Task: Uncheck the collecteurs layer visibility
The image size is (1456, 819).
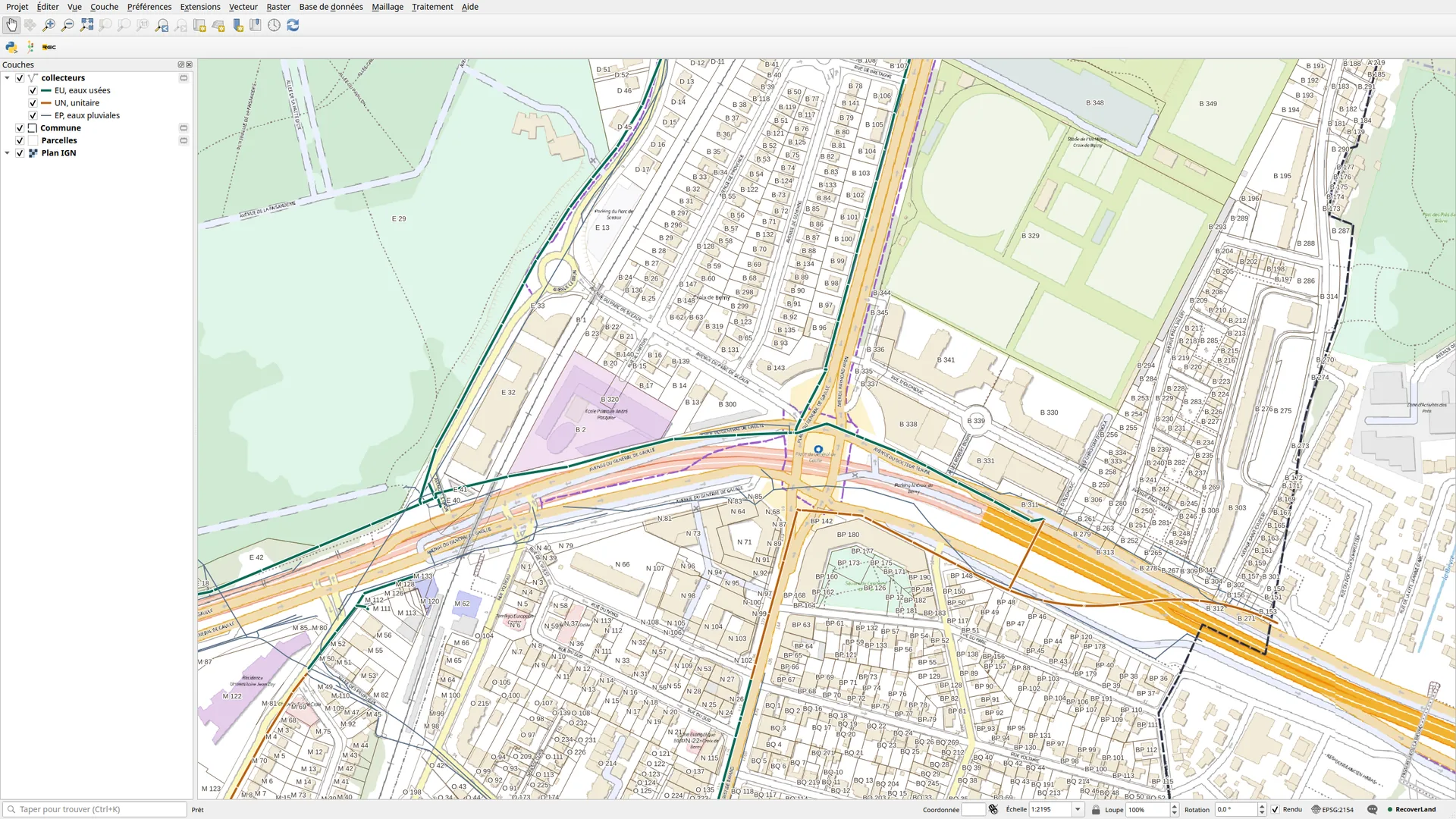Action: 20,77
